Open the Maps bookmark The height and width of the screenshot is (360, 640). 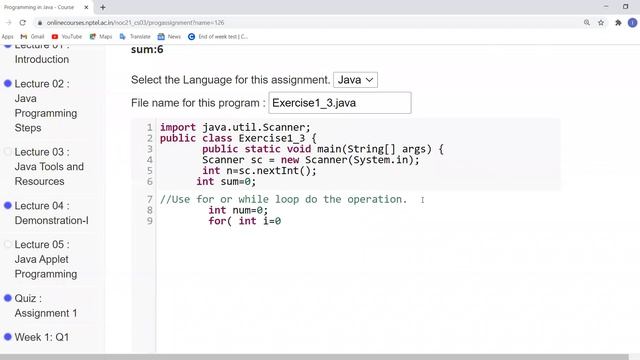(x=101, y=37)
